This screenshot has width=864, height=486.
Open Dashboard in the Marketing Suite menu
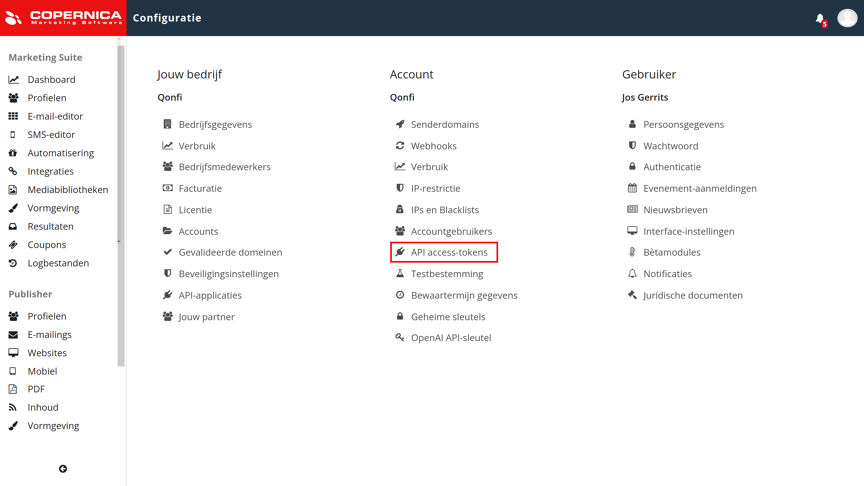(51, 80)
